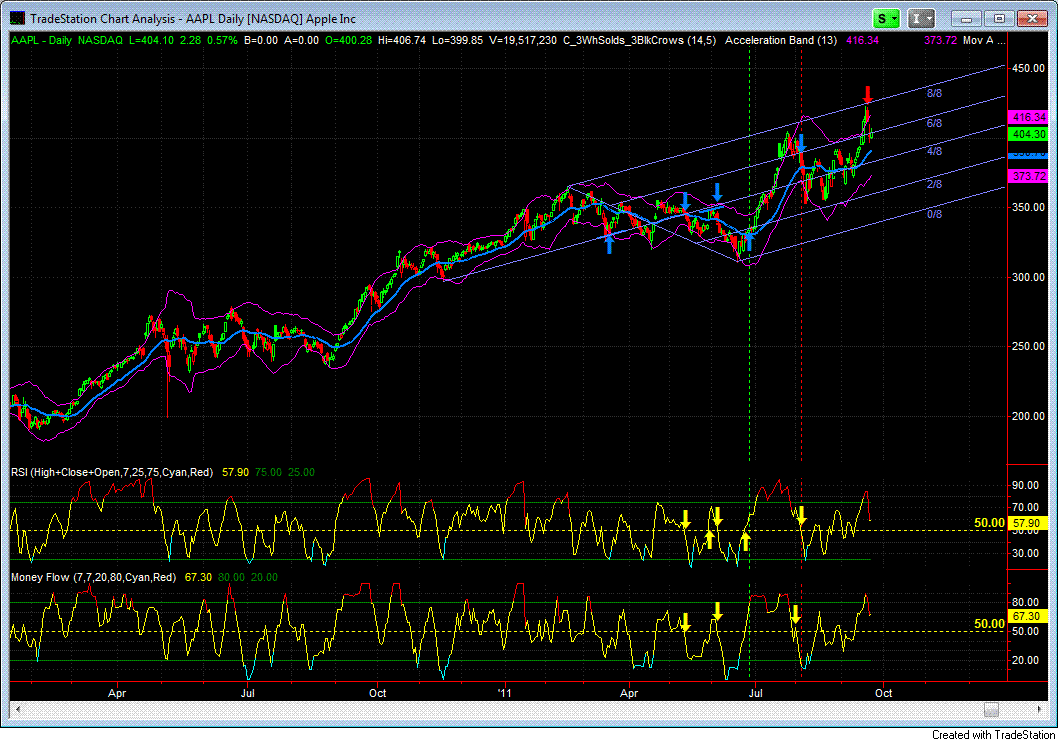Click the '11 year label on time axis
Image resolution: width=1058 pixels, height=741 pixels.
504,693
